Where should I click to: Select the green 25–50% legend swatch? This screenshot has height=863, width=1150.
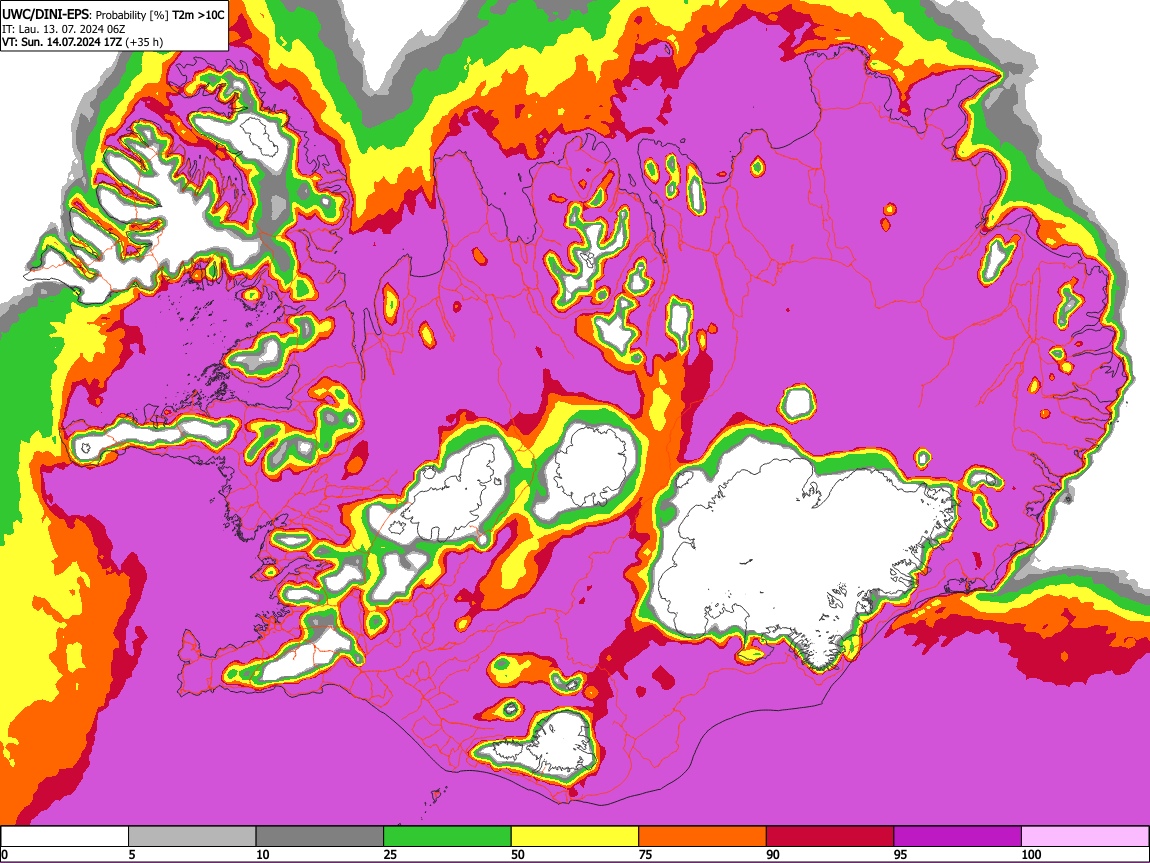pyautogui.click(x=447, y=837)
